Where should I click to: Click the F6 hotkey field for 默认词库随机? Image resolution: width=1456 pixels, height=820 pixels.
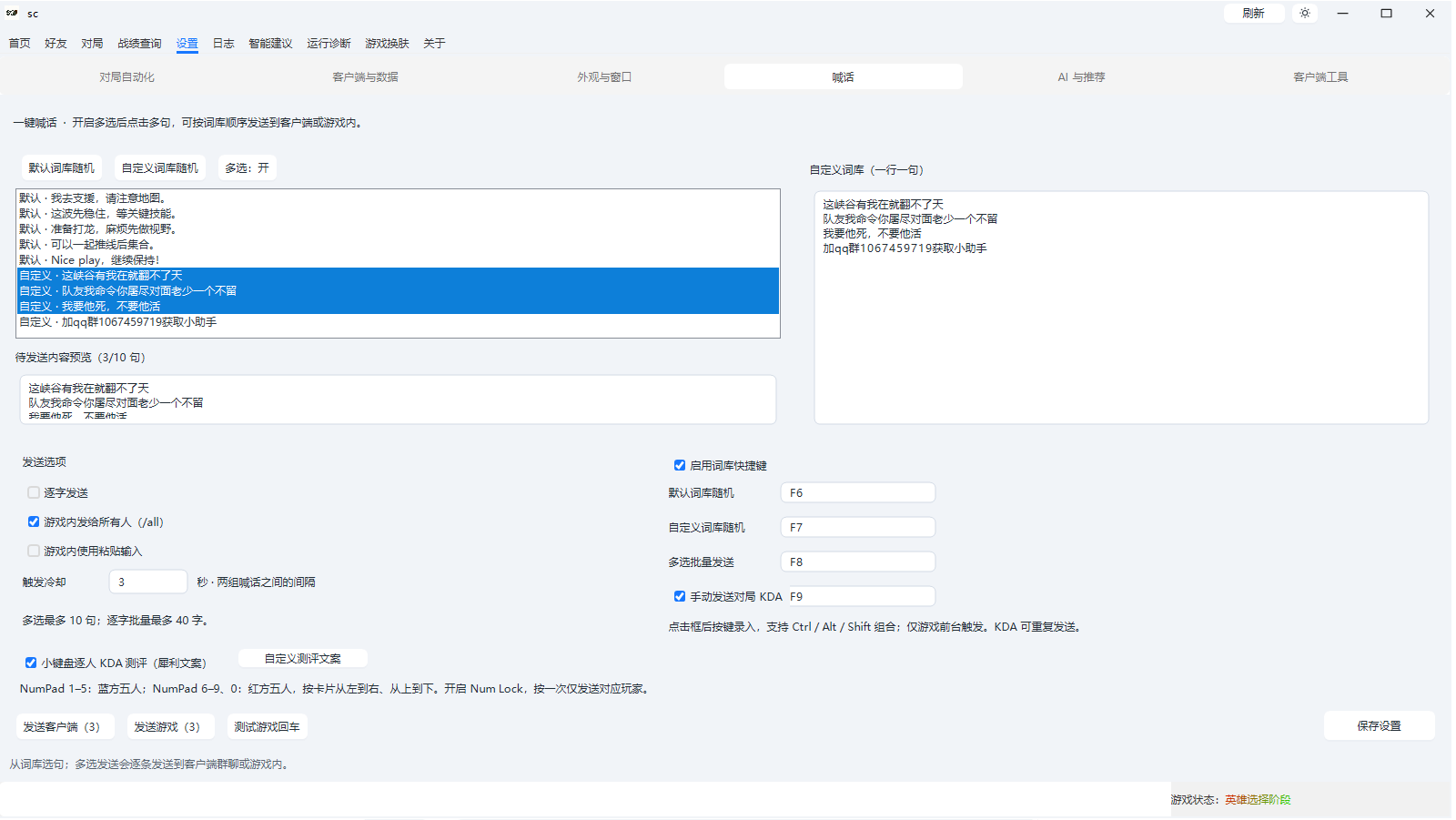(858, 492)
